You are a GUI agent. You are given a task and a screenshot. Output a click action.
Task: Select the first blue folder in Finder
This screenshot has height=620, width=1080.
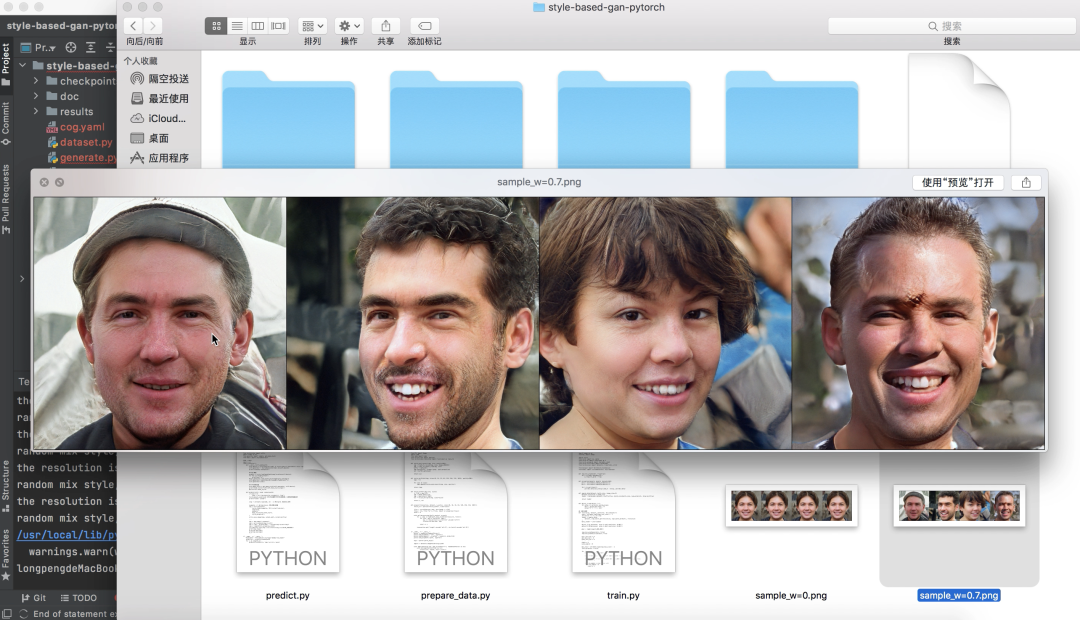point(288,119)
